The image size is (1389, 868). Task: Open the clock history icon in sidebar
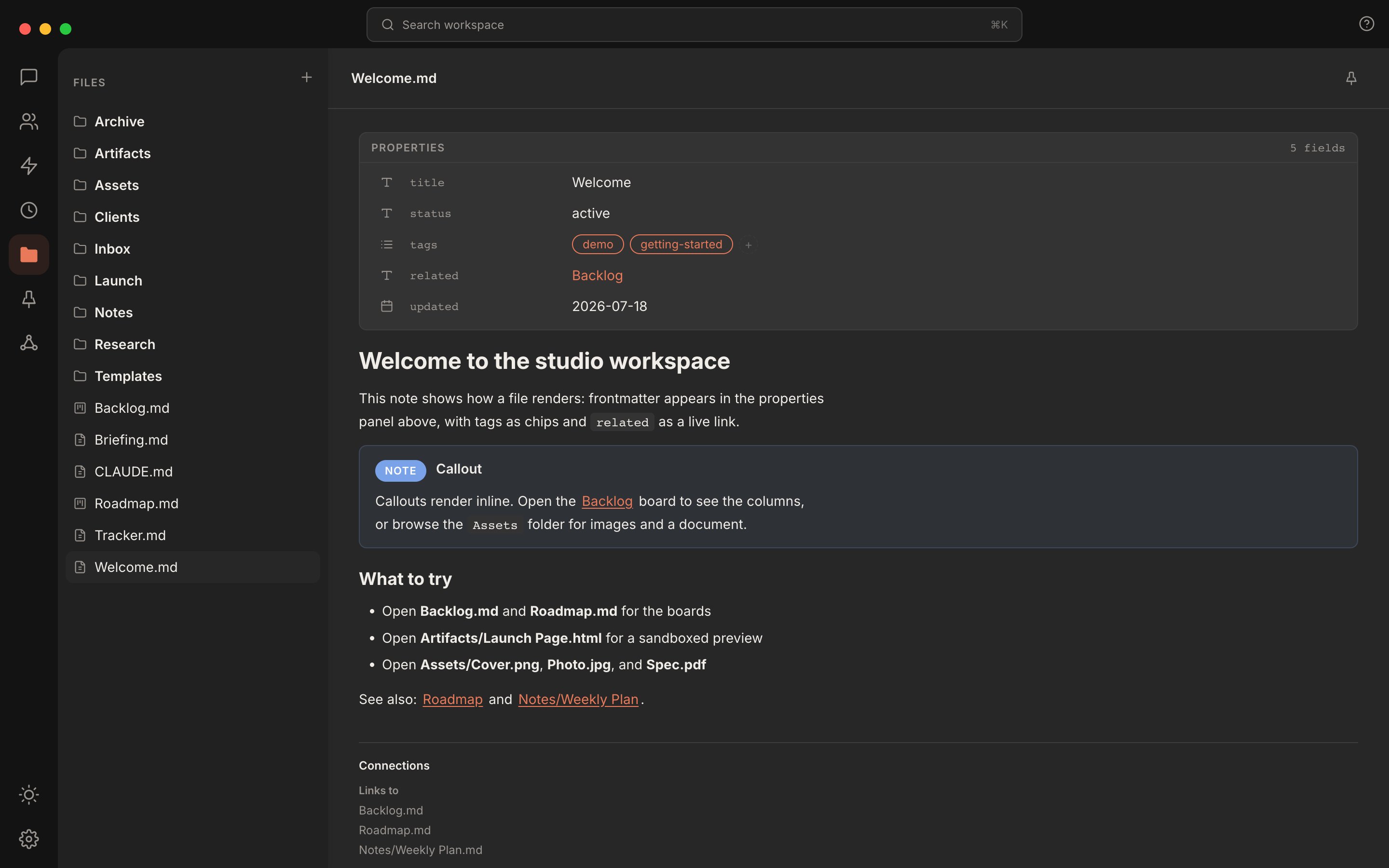(29, 210)
